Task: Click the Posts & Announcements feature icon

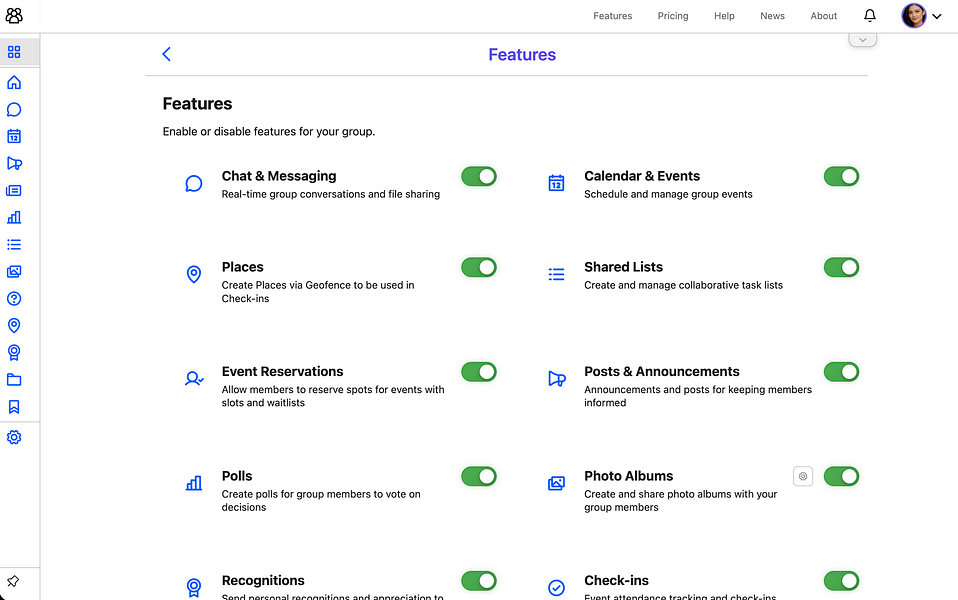Action: click(557, 379)
